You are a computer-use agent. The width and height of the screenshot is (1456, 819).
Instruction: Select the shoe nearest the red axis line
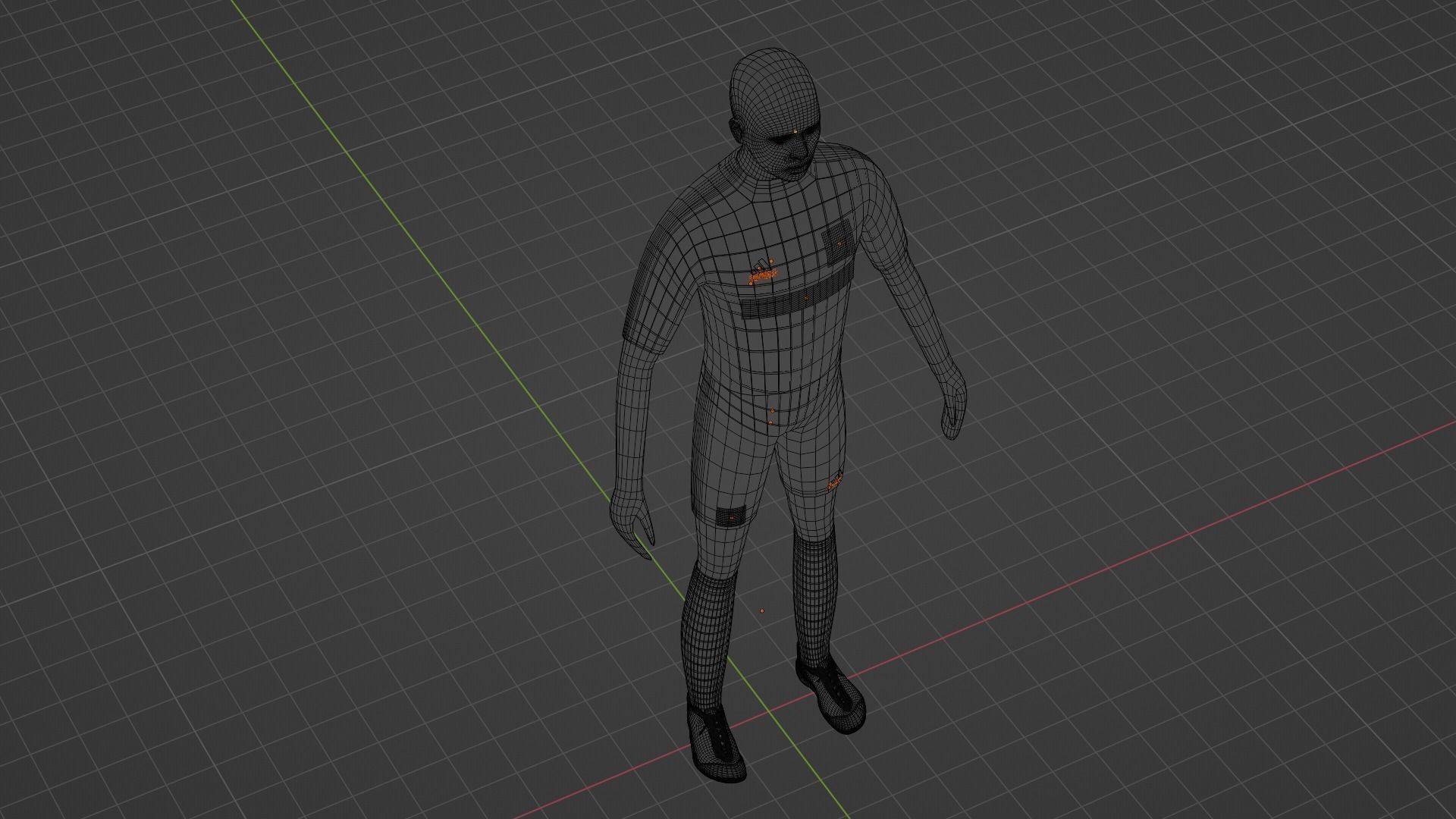[x=830, y=694]
